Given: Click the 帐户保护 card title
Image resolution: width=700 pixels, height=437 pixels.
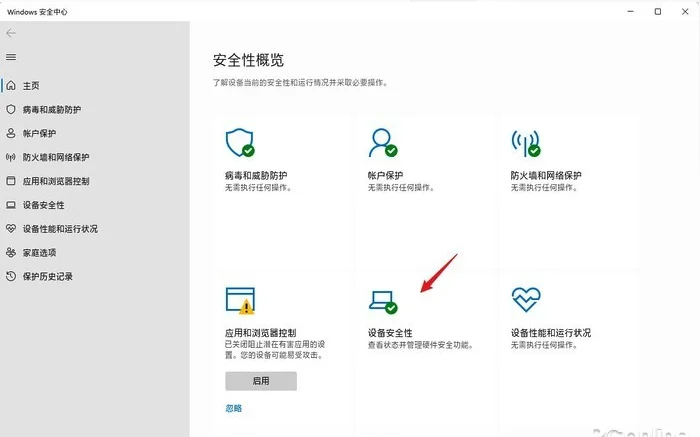Looking at the screenshot, I should (x=385, y=175).
